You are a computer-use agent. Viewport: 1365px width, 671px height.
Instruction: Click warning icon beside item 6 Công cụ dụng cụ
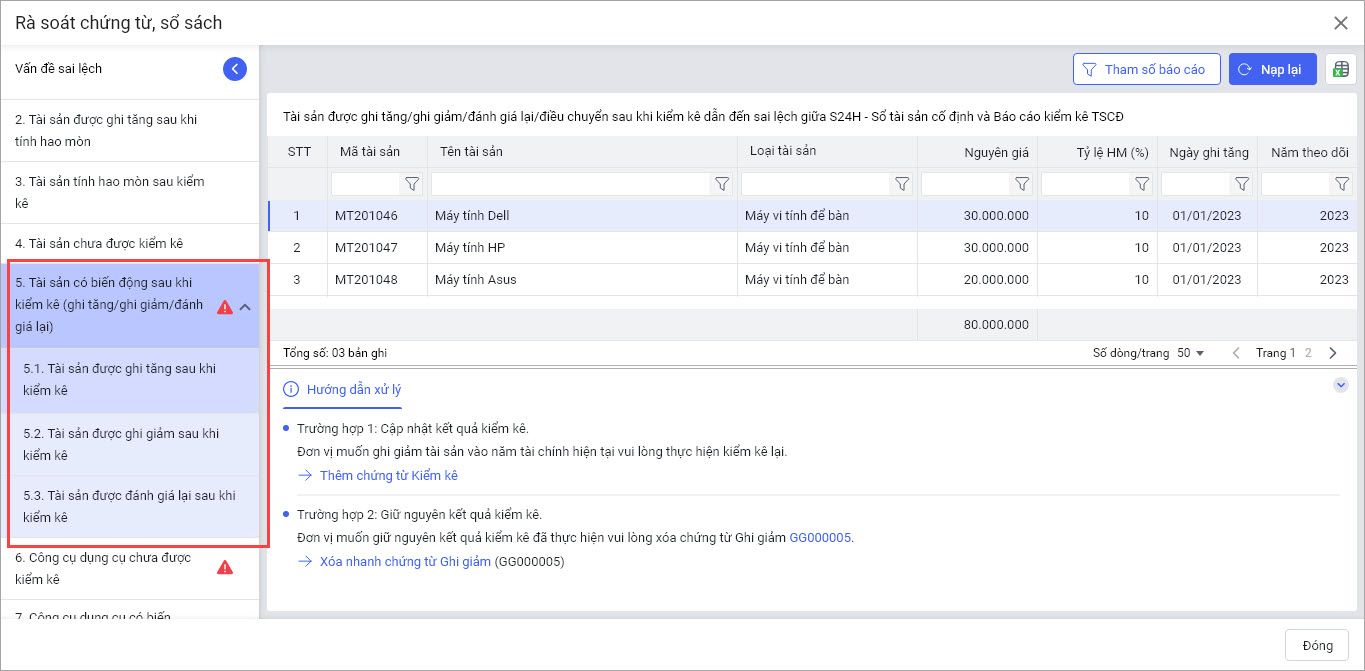[225, 568]
